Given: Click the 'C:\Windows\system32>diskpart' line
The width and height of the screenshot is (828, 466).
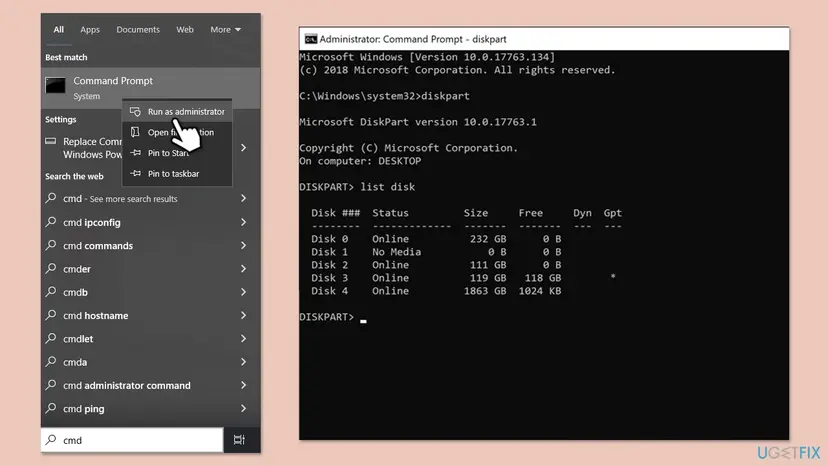Looking at the screenshot, I should pyautogui.click(x=384, y=96).
